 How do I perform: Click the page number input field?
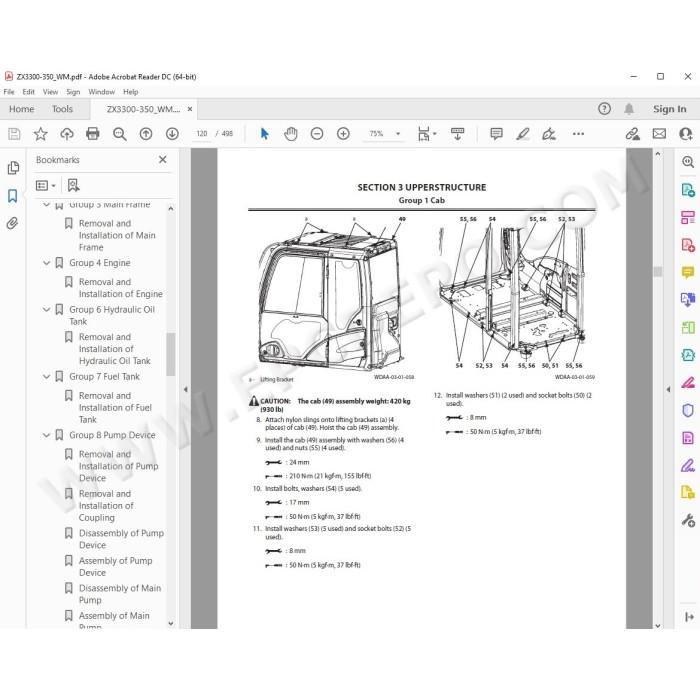(x=202, y=133)
